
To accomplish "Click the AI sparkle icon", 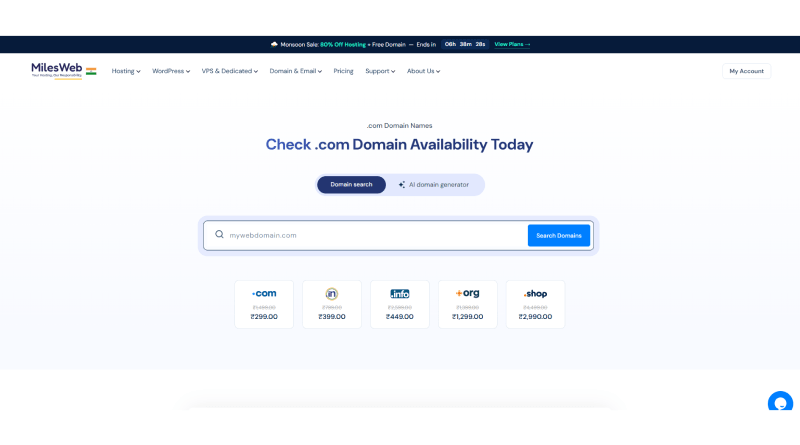I will 402,185.
